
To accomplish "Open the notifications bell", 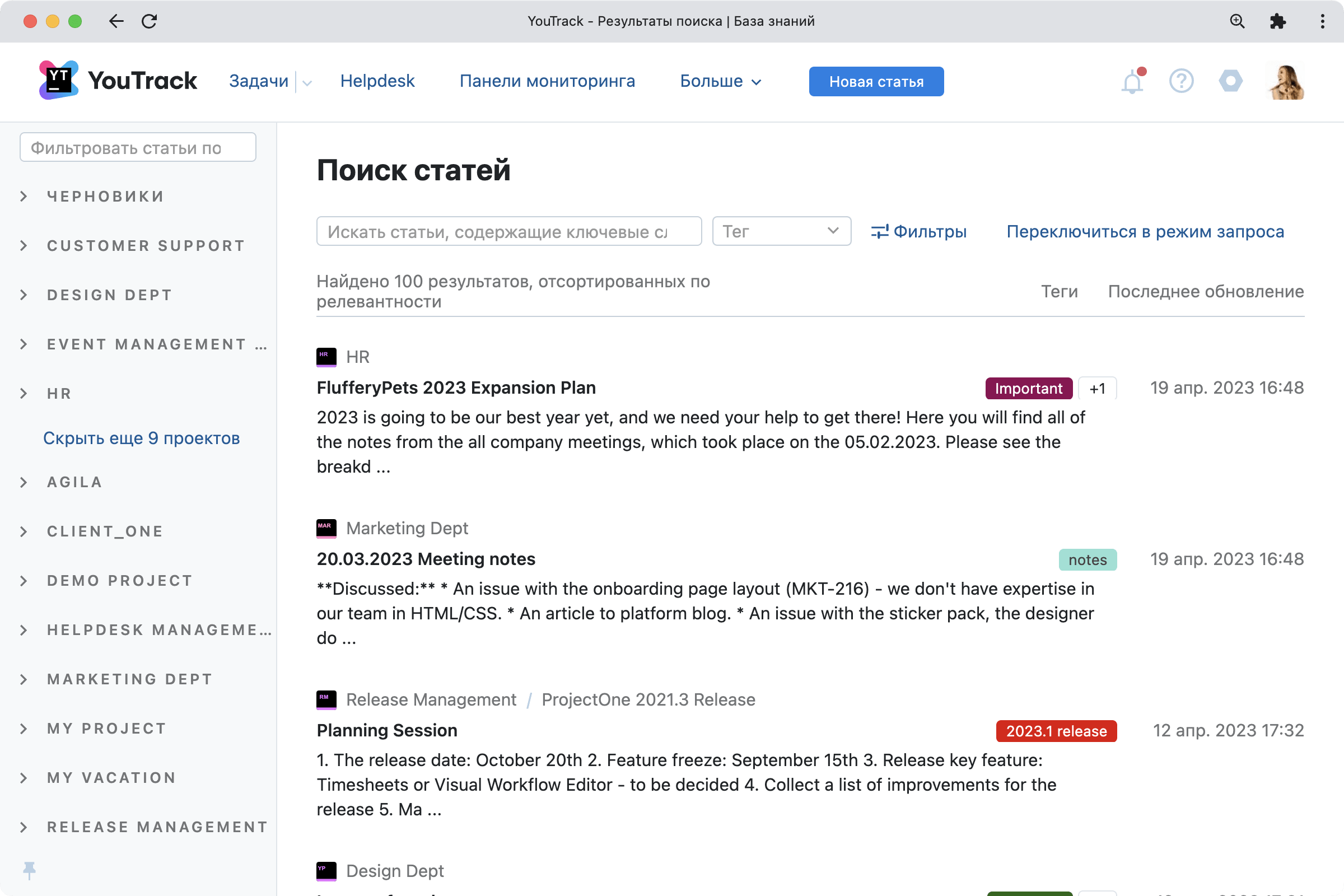I will (1131, 81).
